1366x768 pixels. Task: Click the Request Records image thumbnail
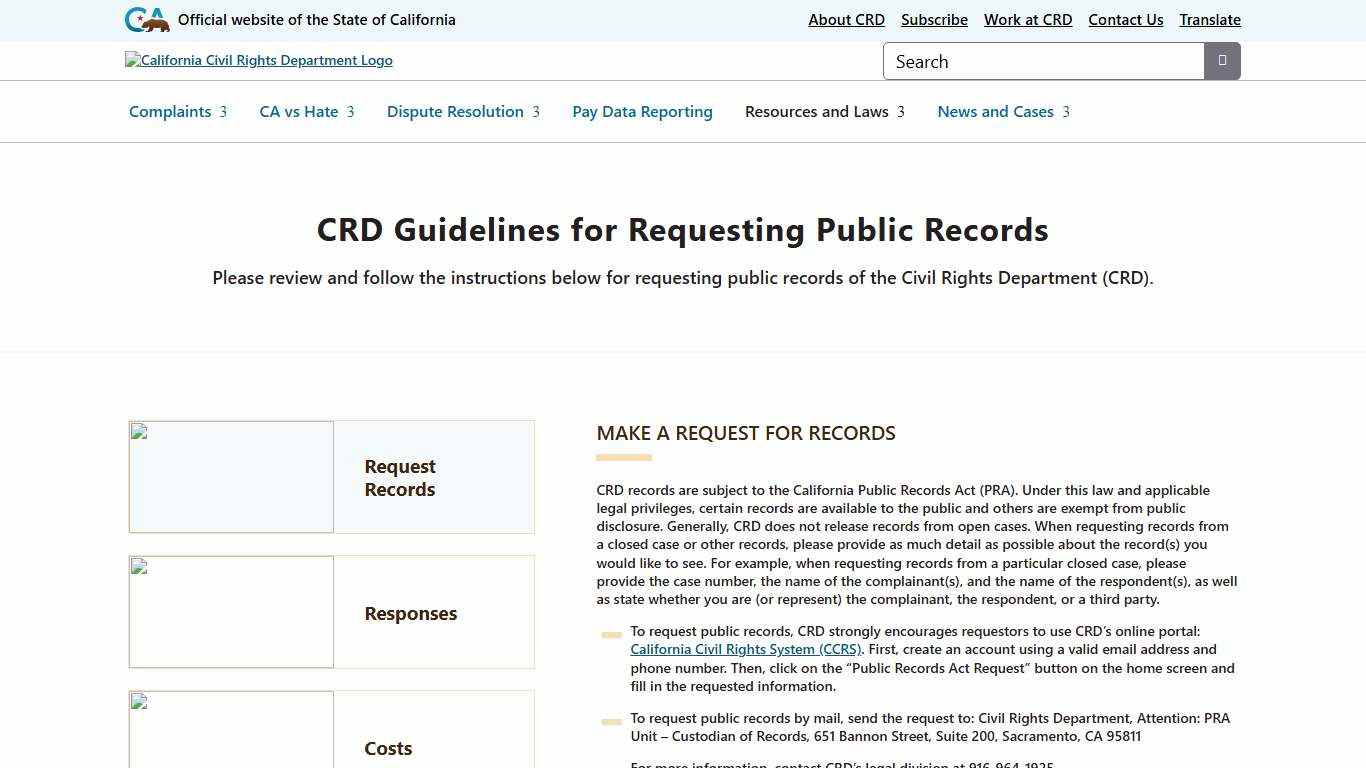(231, 477)
